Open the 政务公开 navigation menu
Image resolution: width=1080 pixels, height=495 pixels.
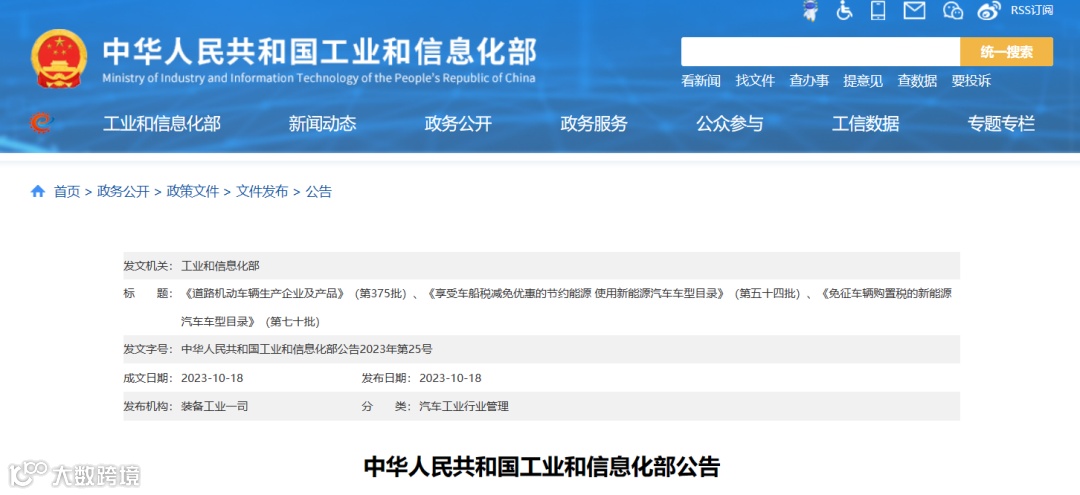(458, 124)
